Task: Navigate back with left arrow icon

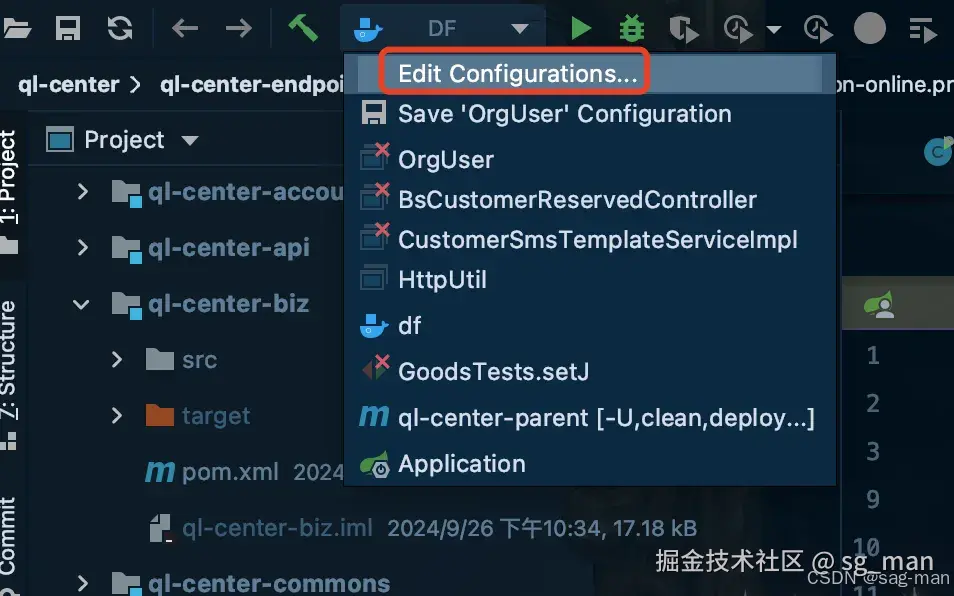Action: 185,28
